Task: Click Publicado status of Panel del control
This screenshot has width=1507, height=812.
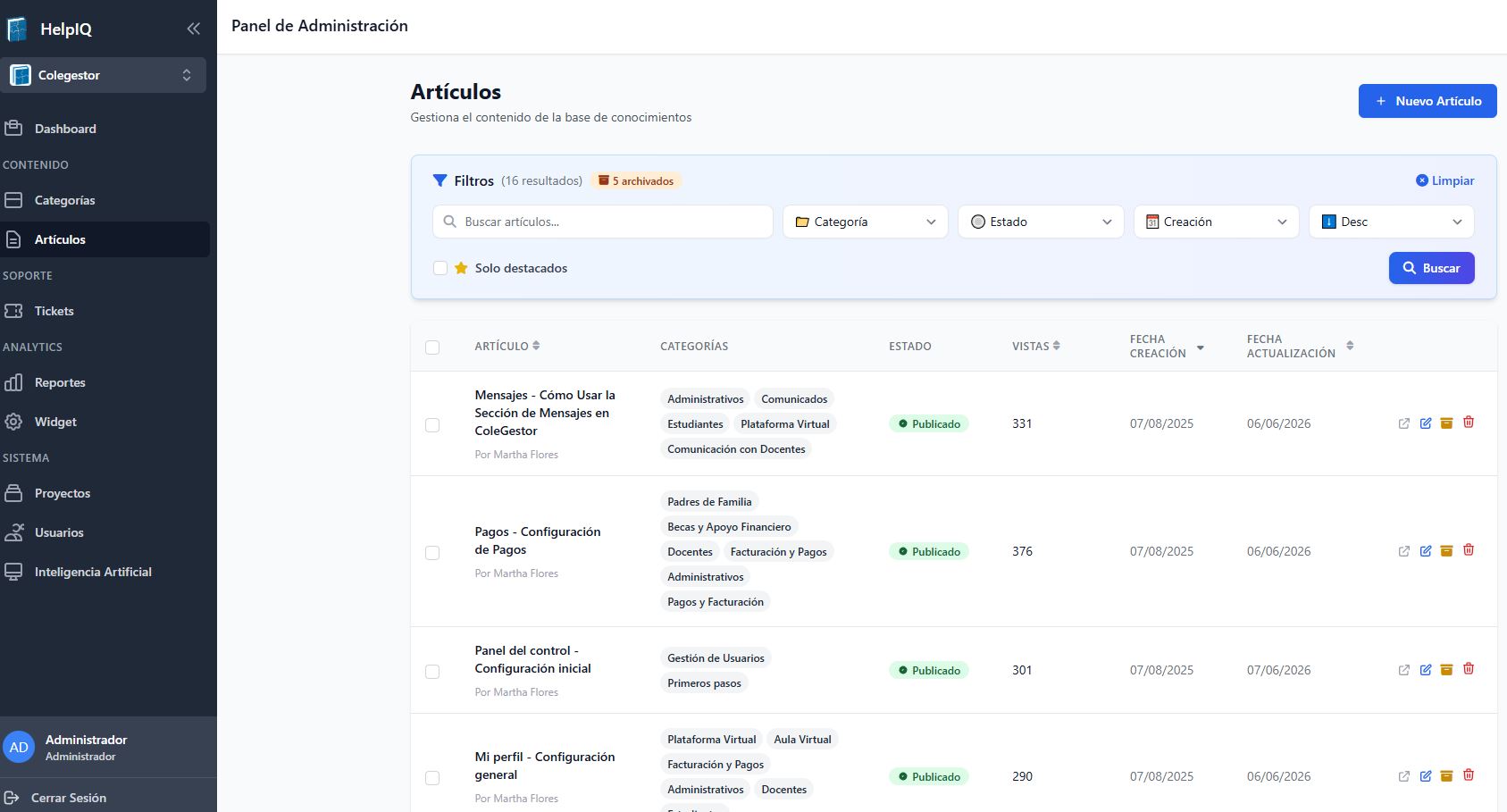Action: pyautogui.click(x=929, y=670)
